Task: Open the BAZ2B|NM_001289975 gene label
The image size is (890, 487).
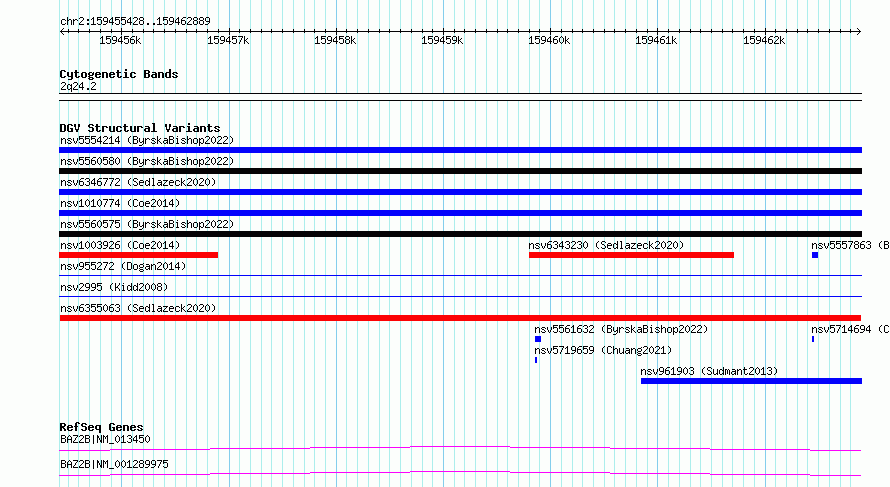Action: pyautogui.click(x=114, y=464)
